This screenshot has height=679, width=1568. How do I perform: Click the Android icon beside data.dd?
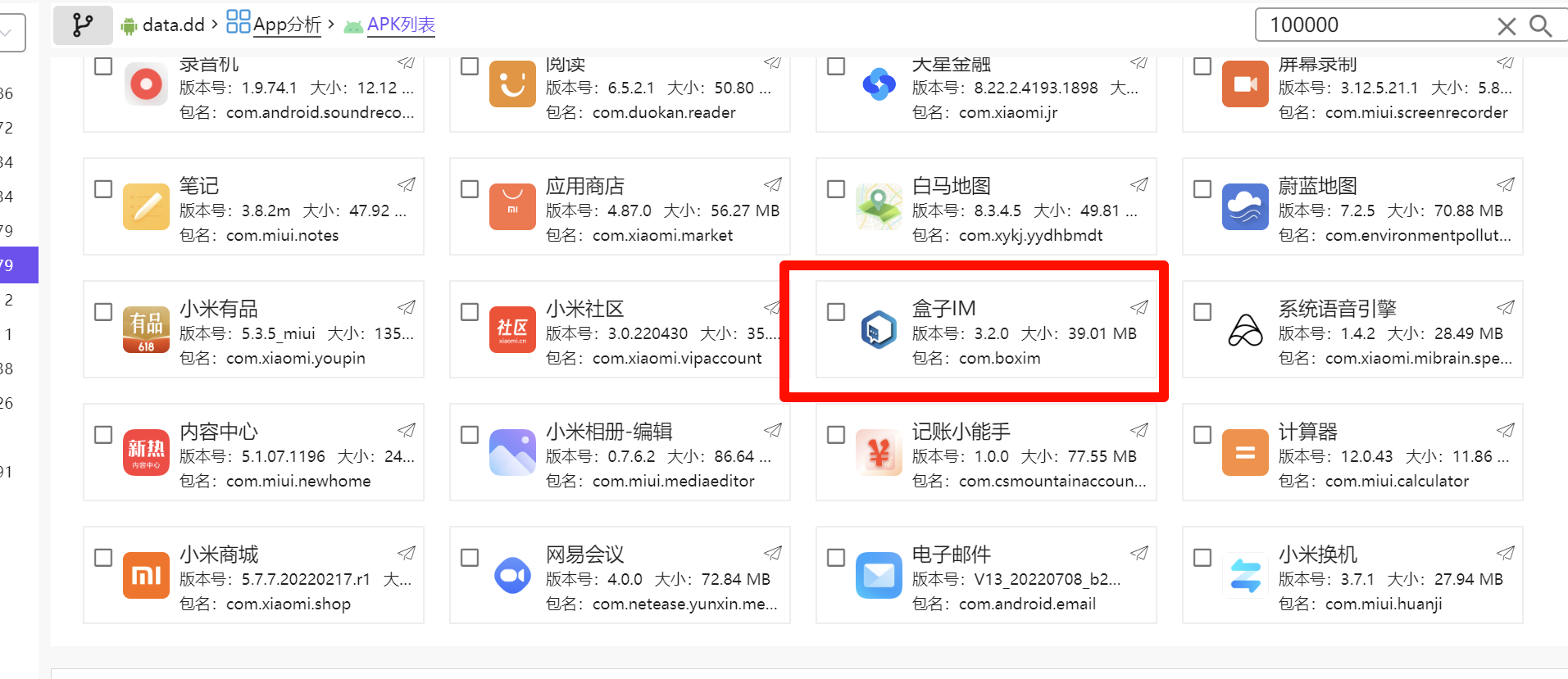pos(129,26)
